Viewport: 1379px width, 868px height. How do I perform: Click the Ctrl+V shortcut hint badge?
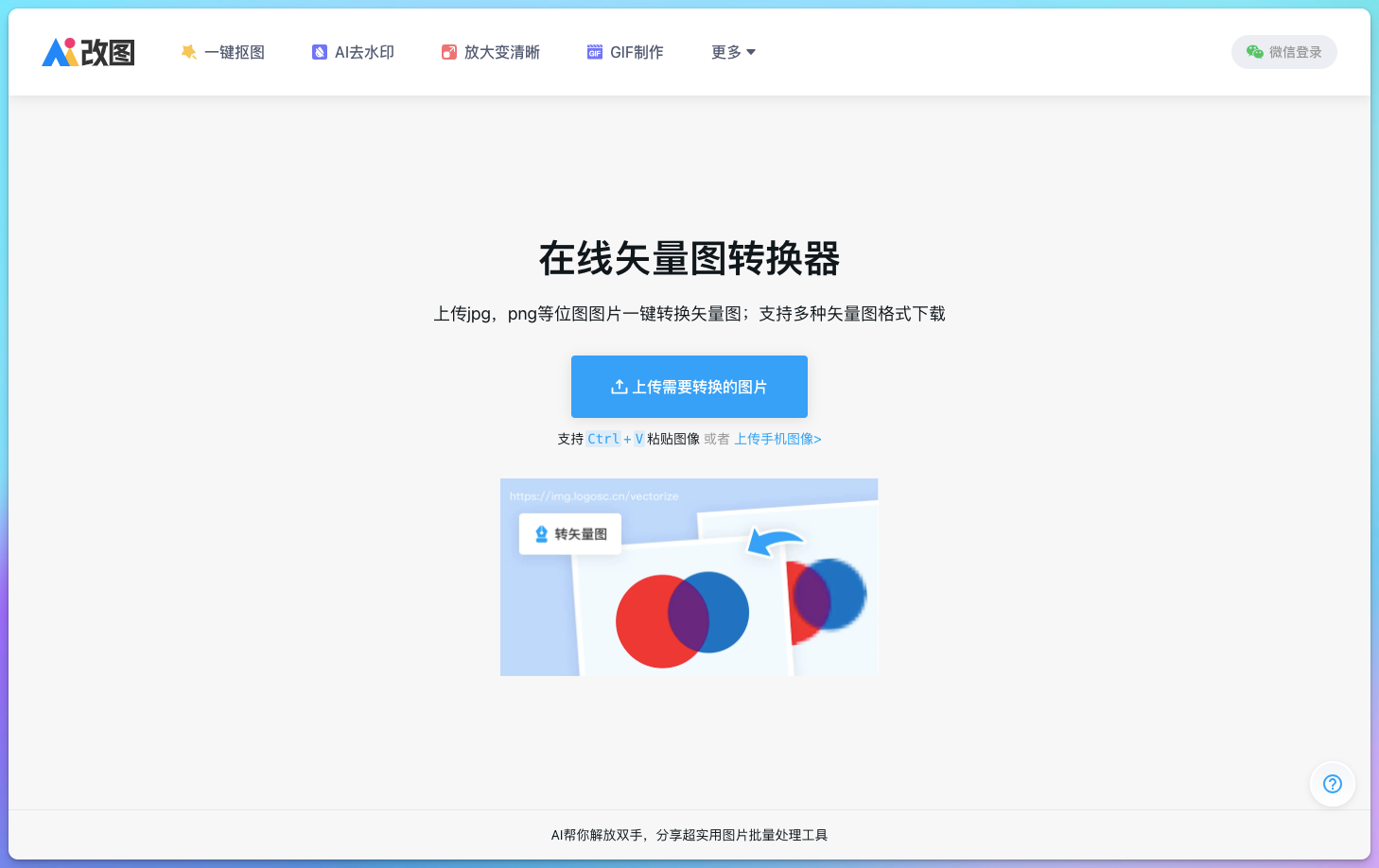(x=615, y=438)
